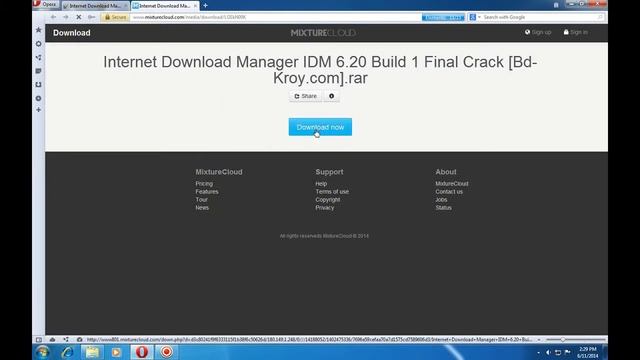Open the taskbar clock showing 2:29 PM
This screenshot has width=640, height=360.
click(x=588, y=352)
